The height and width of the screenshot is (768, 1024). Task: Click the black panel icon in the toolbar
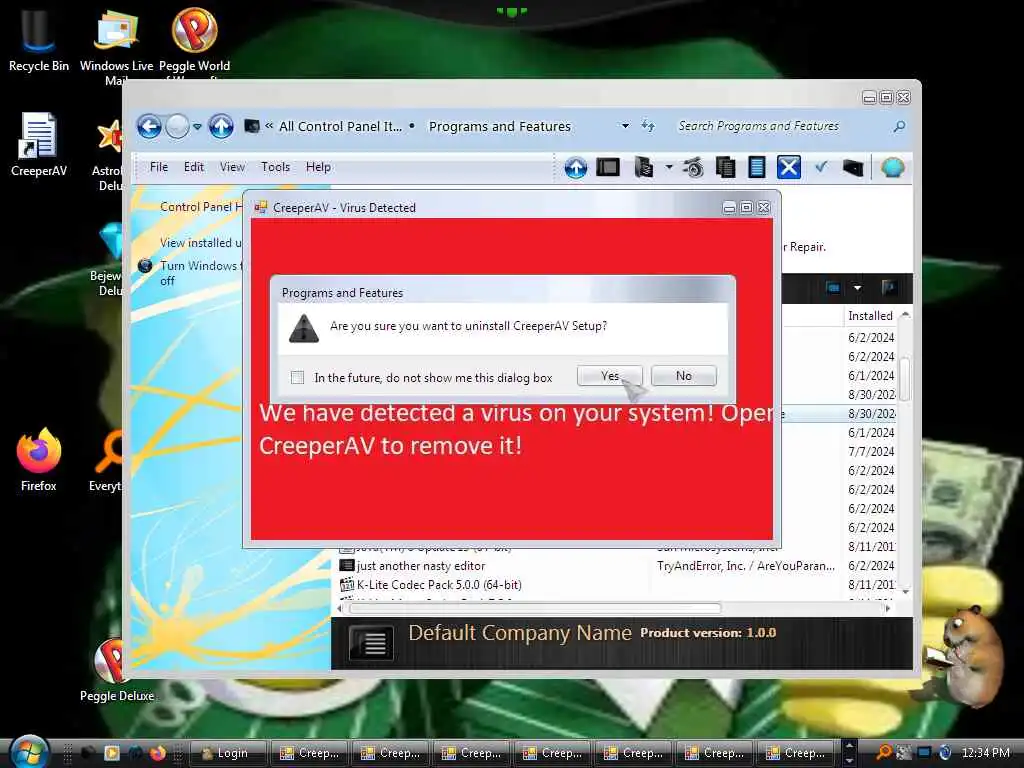pos(608,167)
